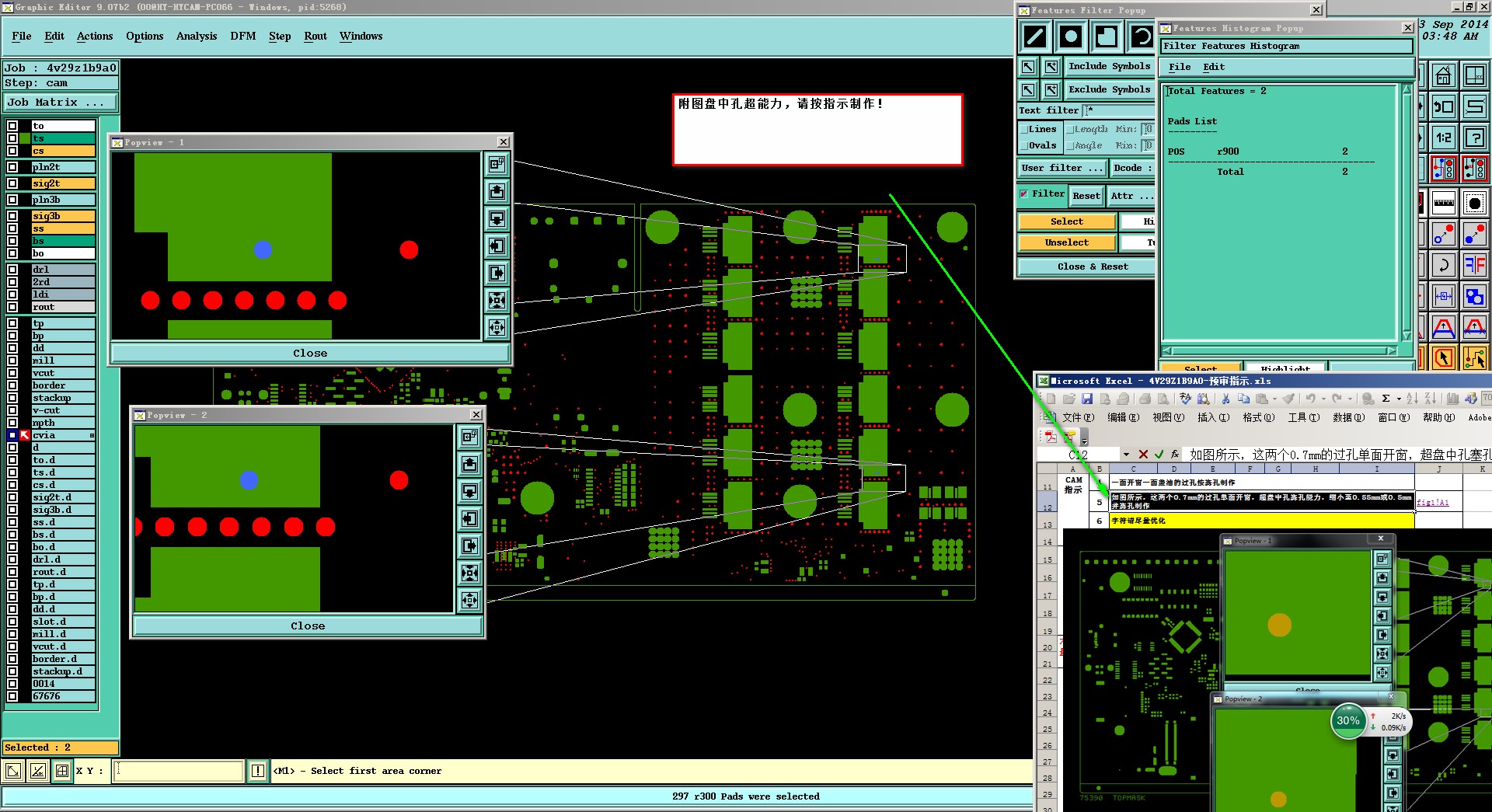Open the User filter ... dialog
The image size is (1492, 812).
click(x=1061, y=168)
